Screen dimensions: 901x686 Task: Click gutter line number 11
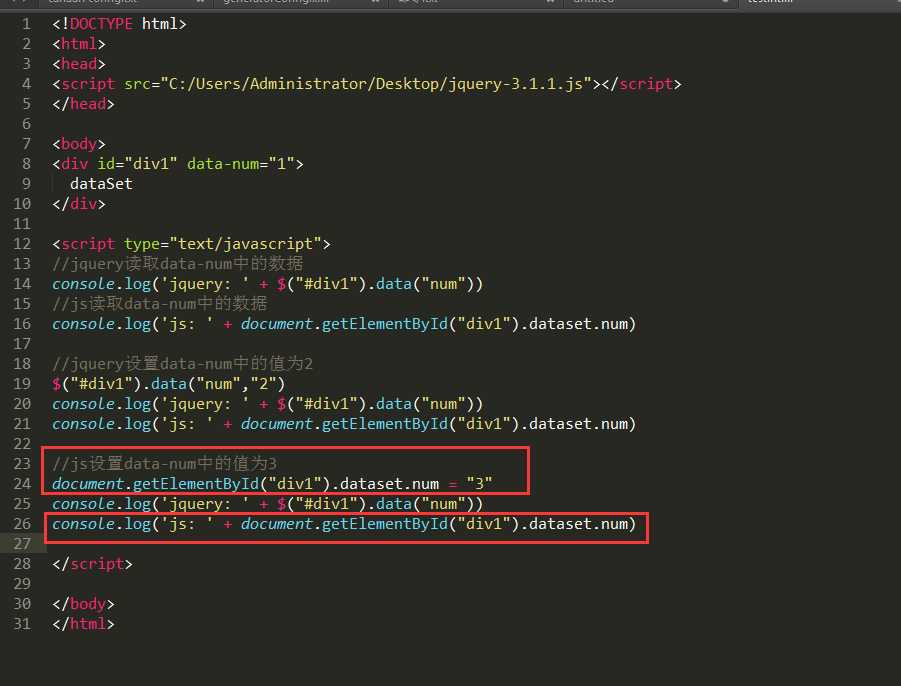coord(22,224)
